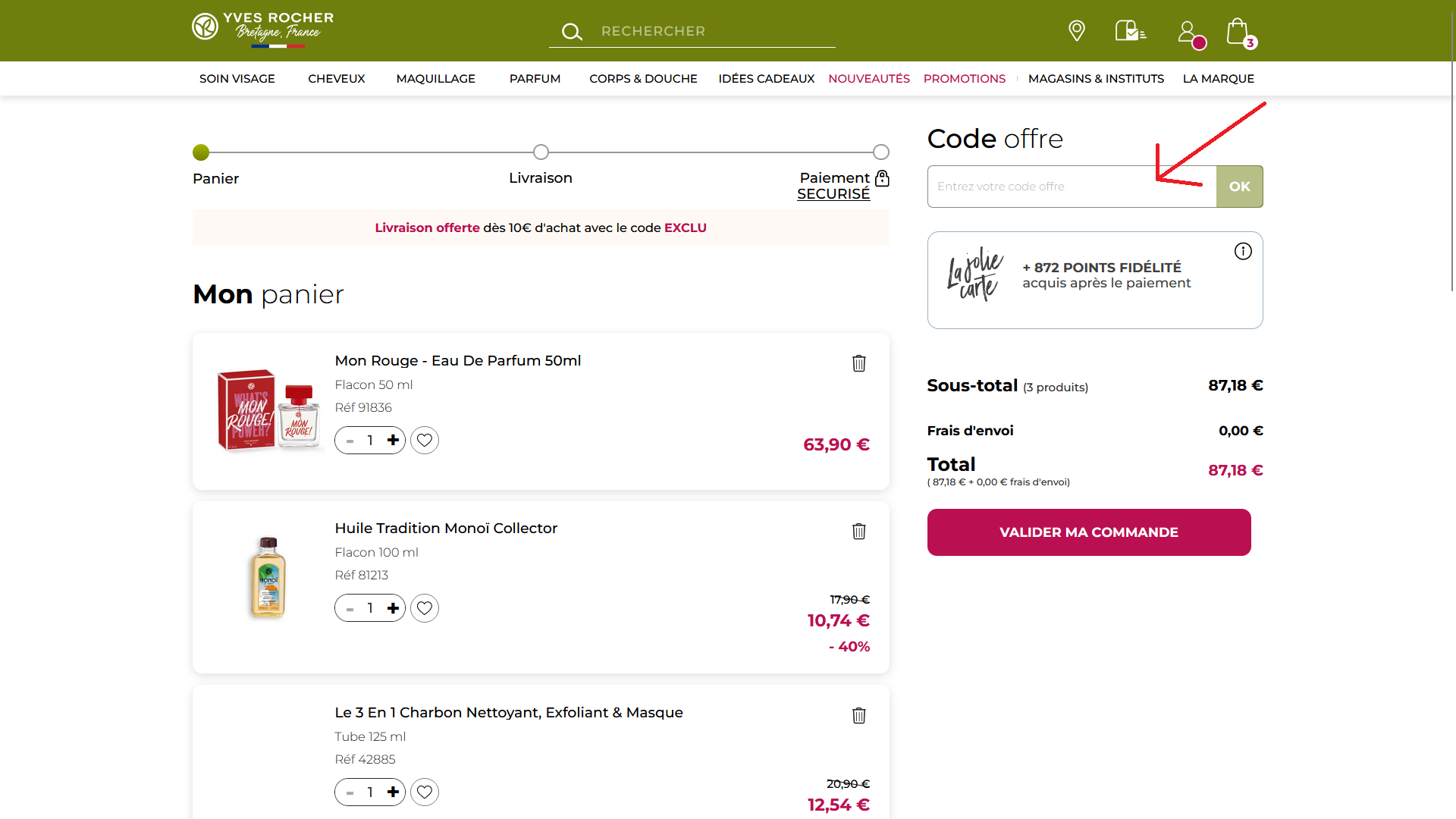
Task: Click the Frais d'envoi 0,00 € value
Action: 1241,431
